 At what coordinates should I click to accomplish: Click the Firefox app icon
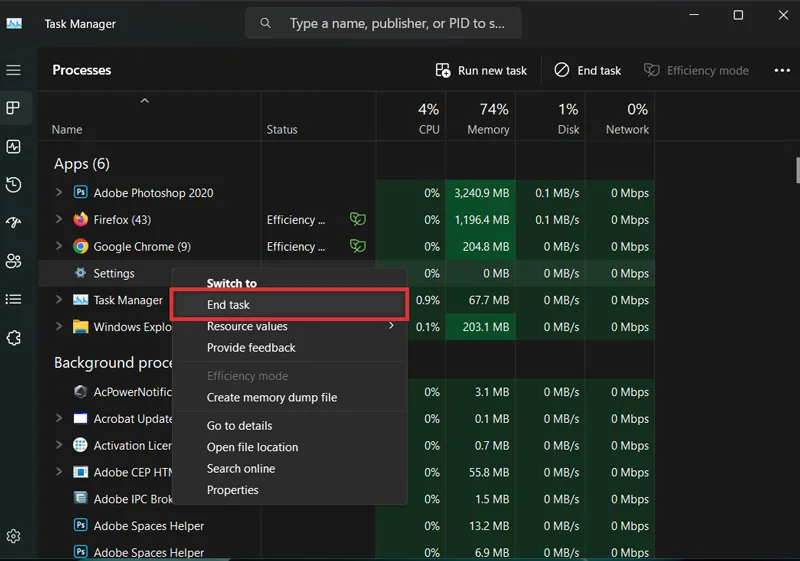(80, 219)
